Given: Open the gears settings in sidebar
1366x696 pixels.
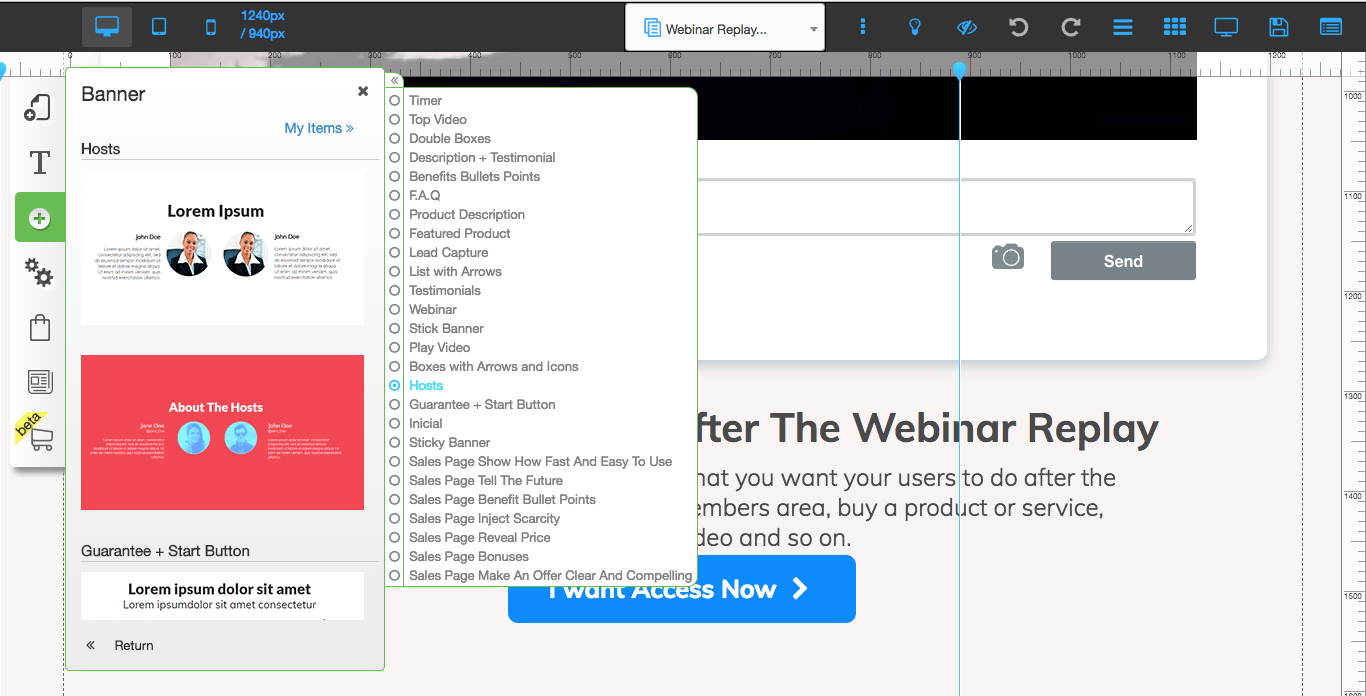Looking at the screenshot, I should [x=39, y=272].
